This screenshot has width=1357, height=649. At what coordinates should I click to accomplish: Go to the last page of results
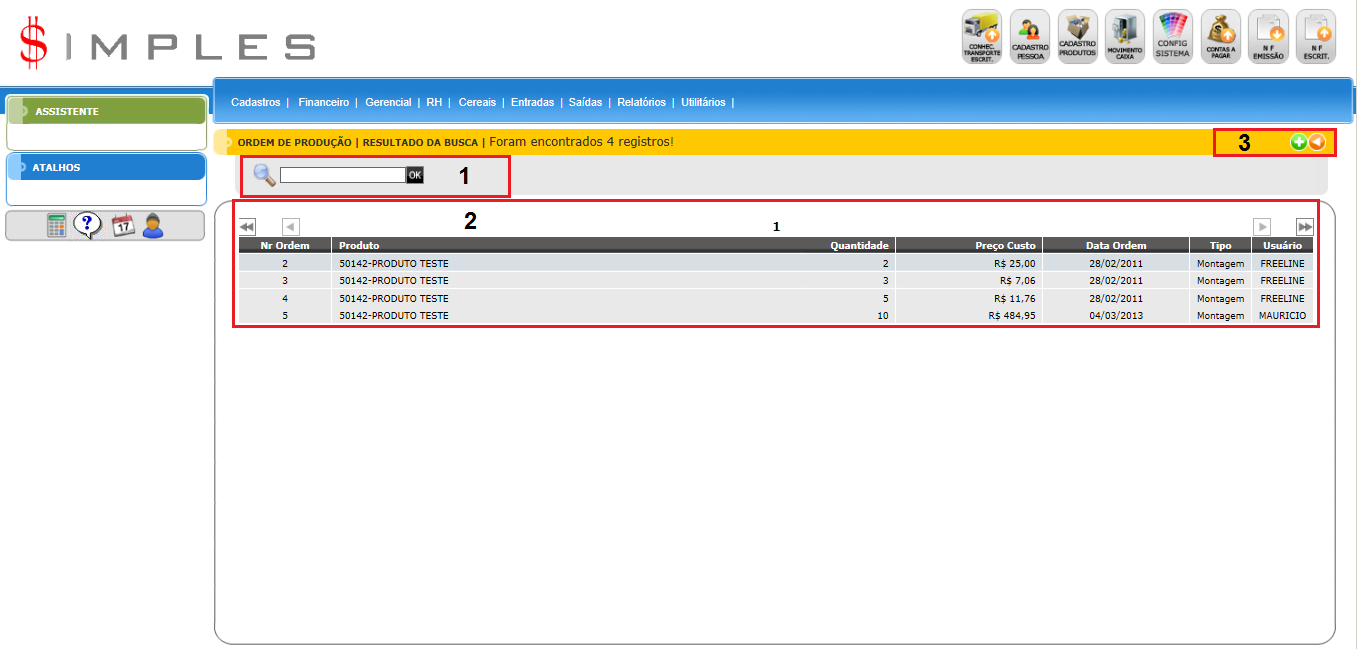tap(1304, 227)
